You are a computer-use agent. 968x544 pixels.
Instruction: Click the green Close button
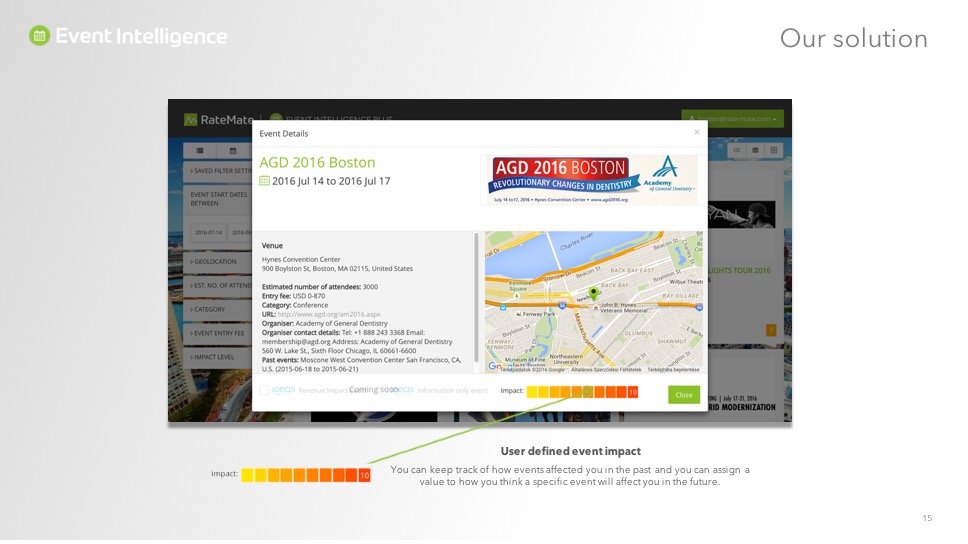683,395
